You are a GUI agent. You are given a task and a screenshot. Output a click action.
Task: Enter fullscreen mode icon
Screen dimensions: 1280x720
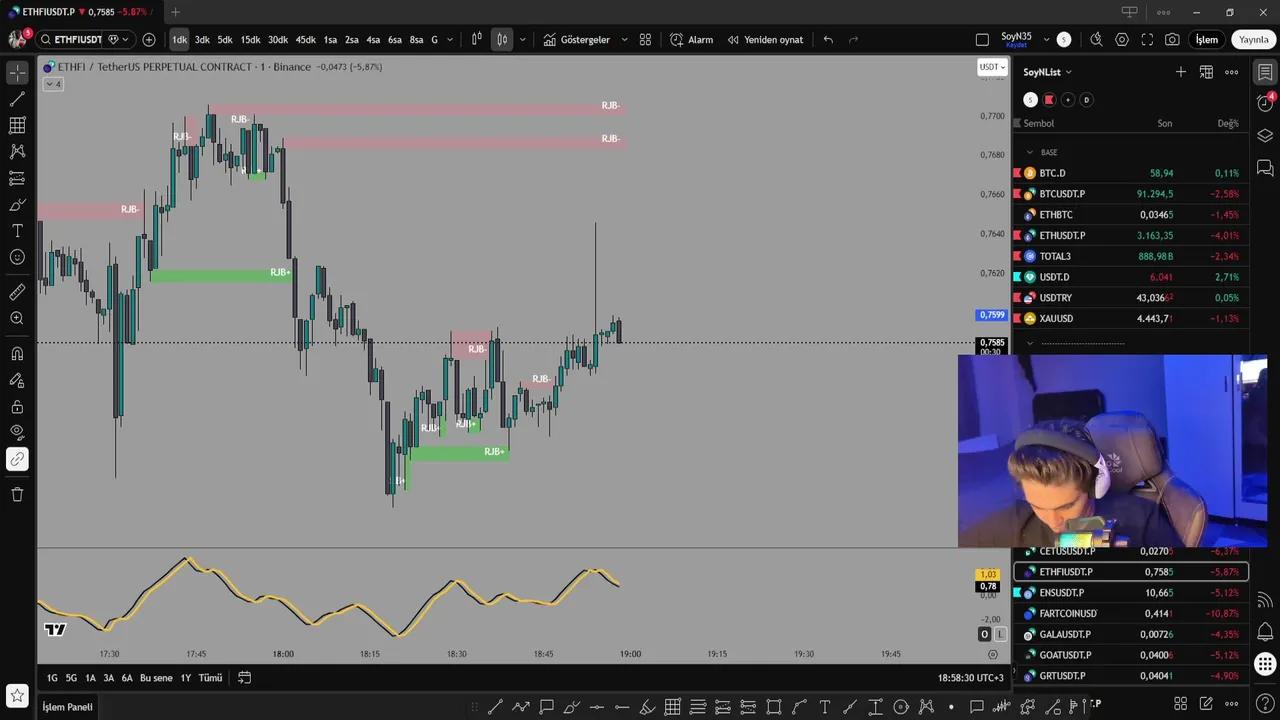click(x=1147, y=40)
